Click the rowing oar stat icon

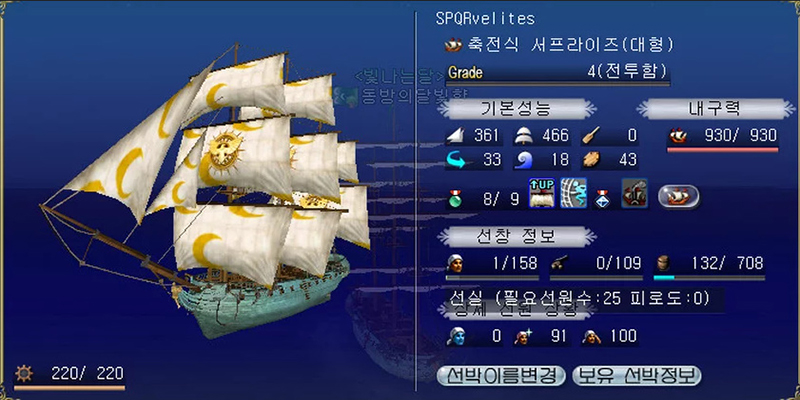[x=591, y=136]
